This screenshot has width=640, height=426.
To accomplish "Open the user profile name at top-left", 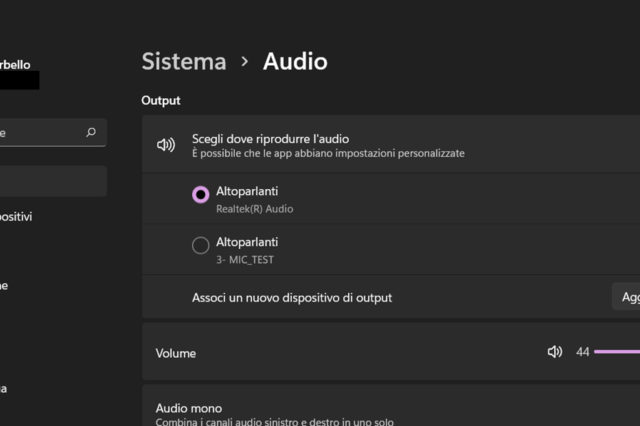I will pyautogui.click(x=20, y=64).
